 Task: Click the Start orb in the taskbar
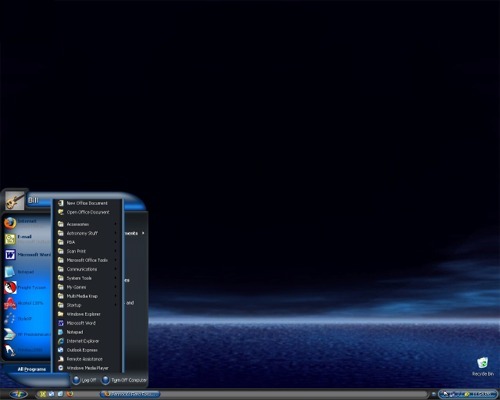(x=18, y=394)
